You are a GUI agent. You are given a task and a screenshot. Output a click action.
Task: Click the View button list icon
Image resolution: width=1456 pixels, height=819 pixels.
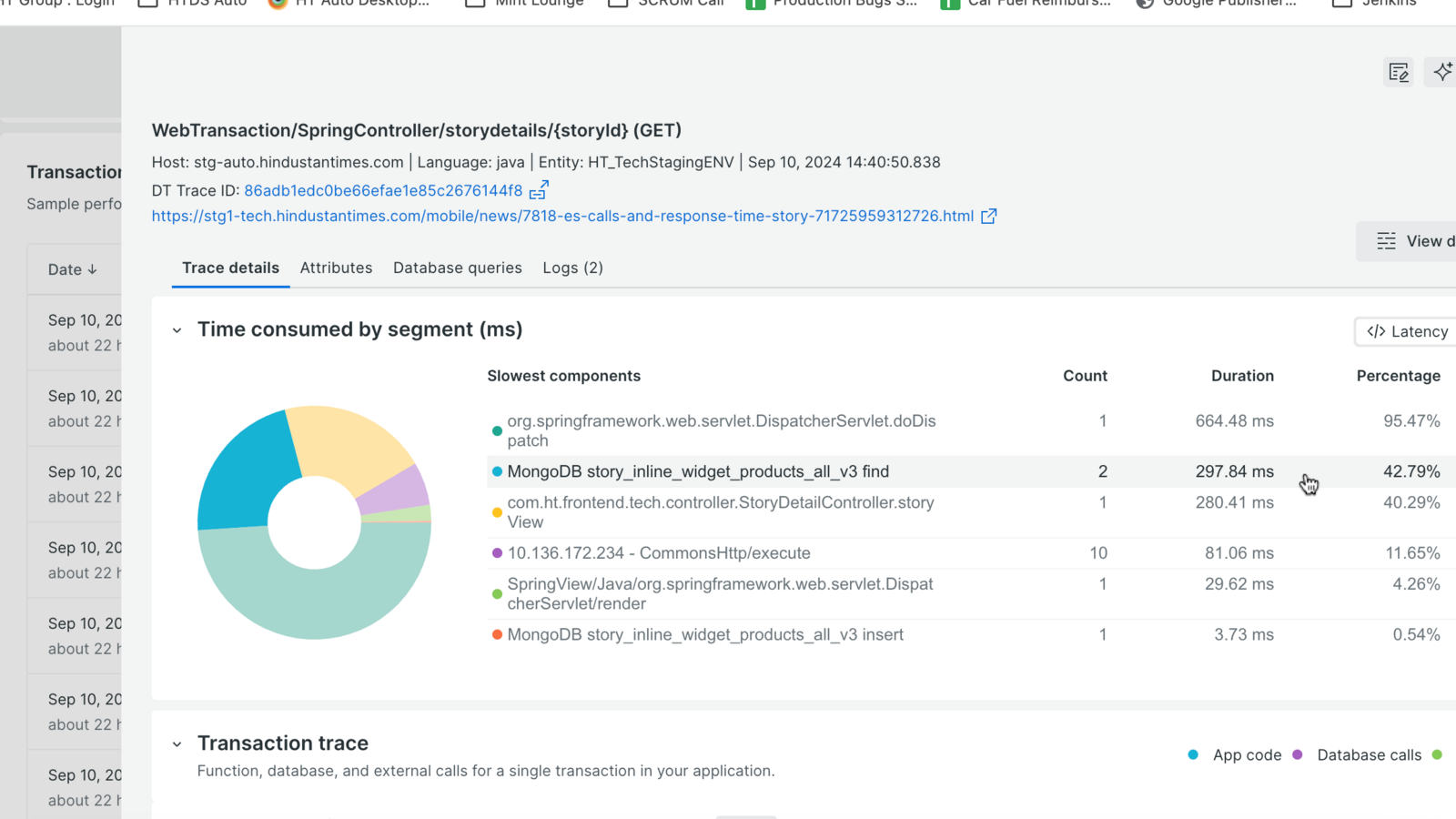[1386, 241]
